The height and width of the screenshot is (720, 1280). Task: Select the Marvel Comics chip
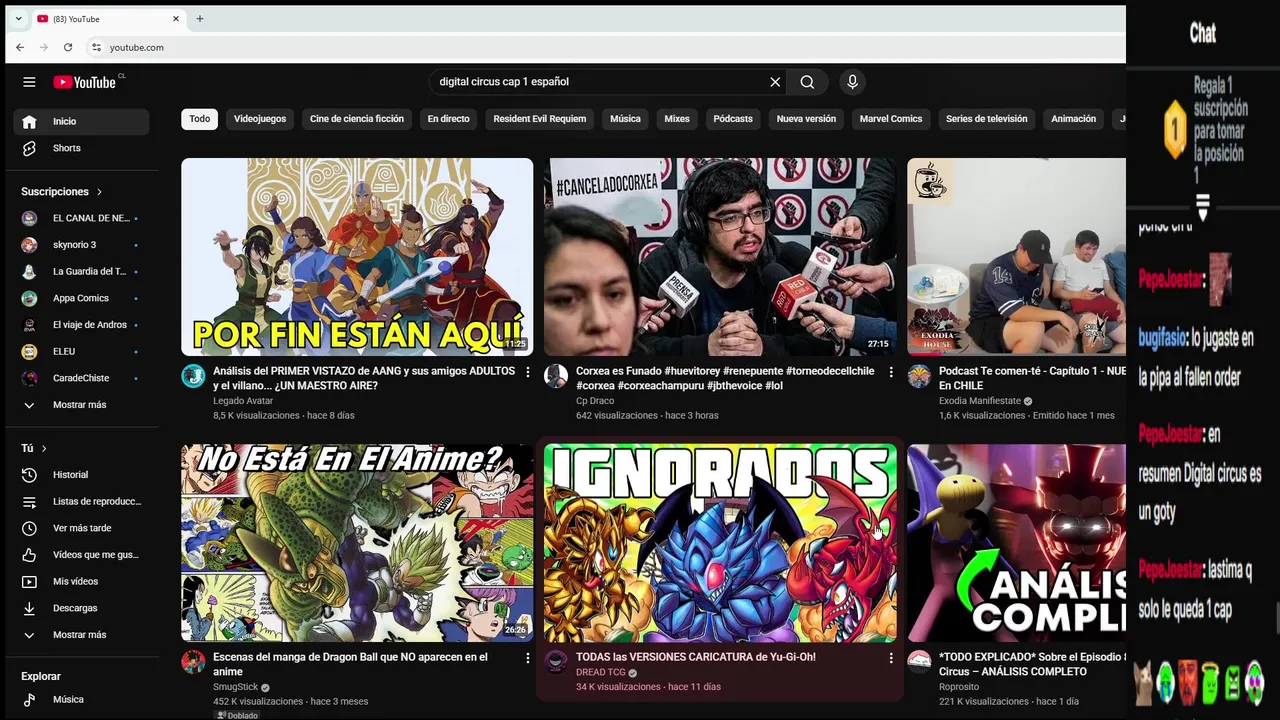891,119
